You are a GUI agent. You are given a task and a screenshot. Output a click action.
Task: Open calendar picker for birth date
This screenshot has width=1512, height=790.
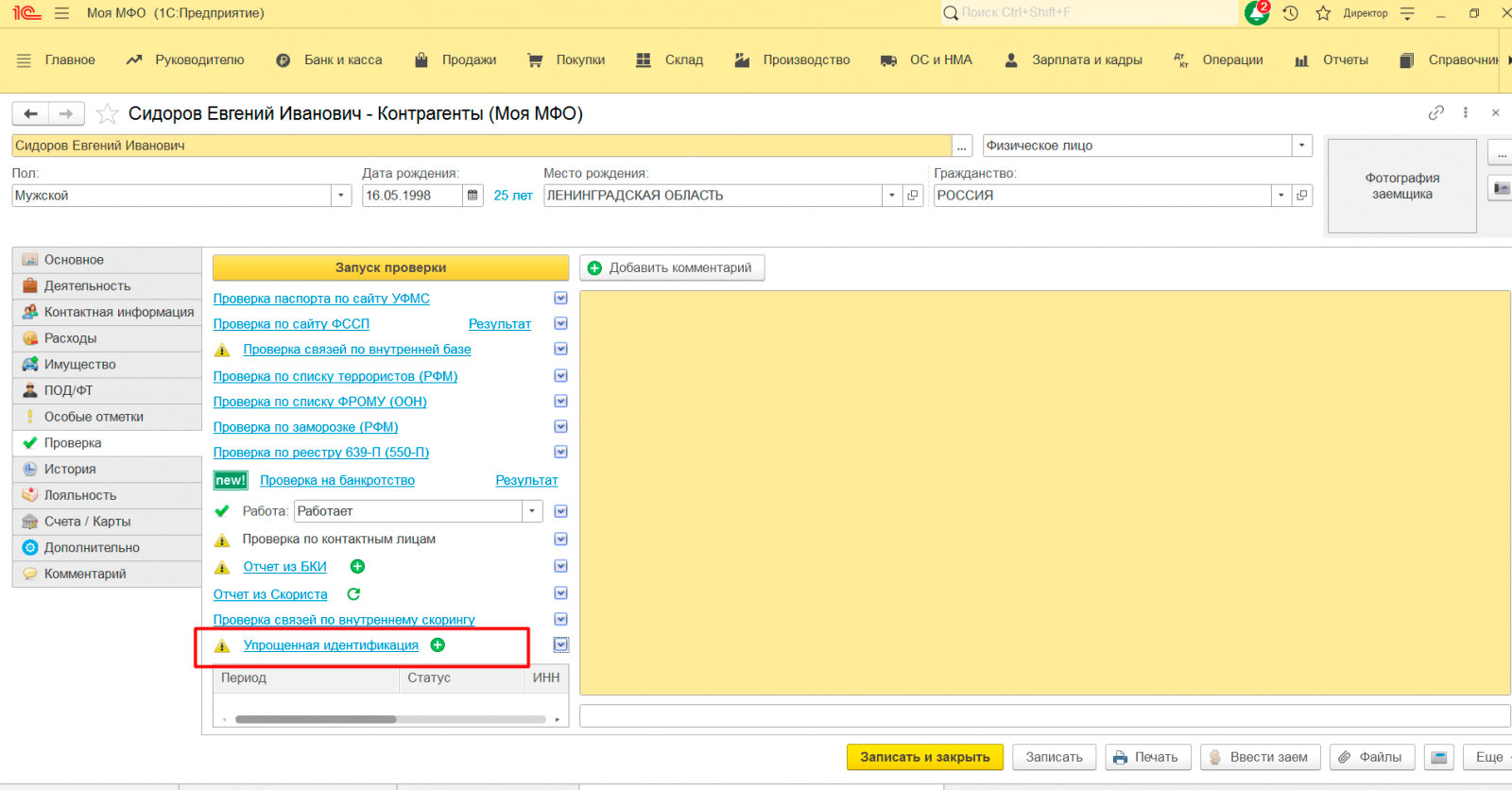473,196
